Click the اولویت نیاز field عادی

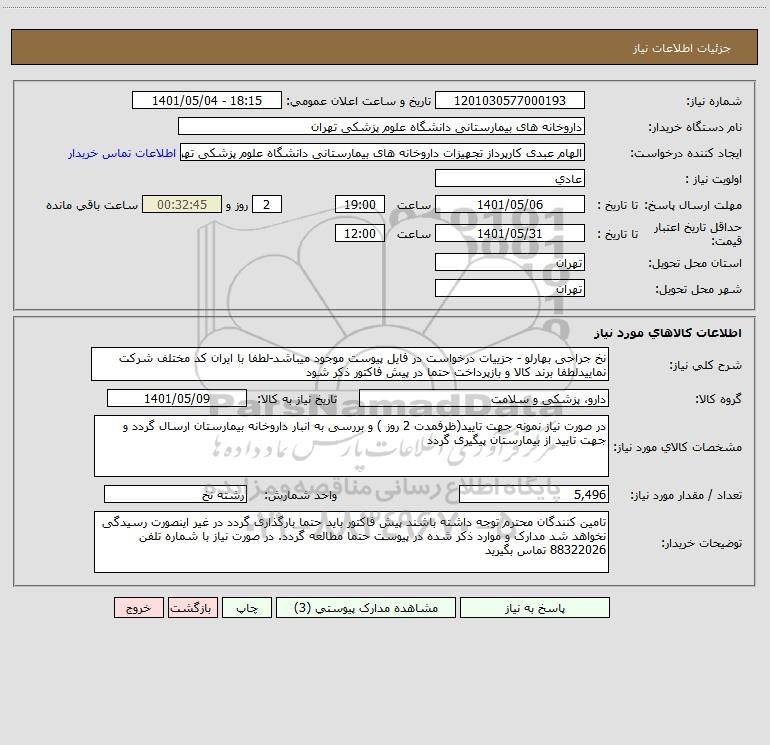[510, 179]
